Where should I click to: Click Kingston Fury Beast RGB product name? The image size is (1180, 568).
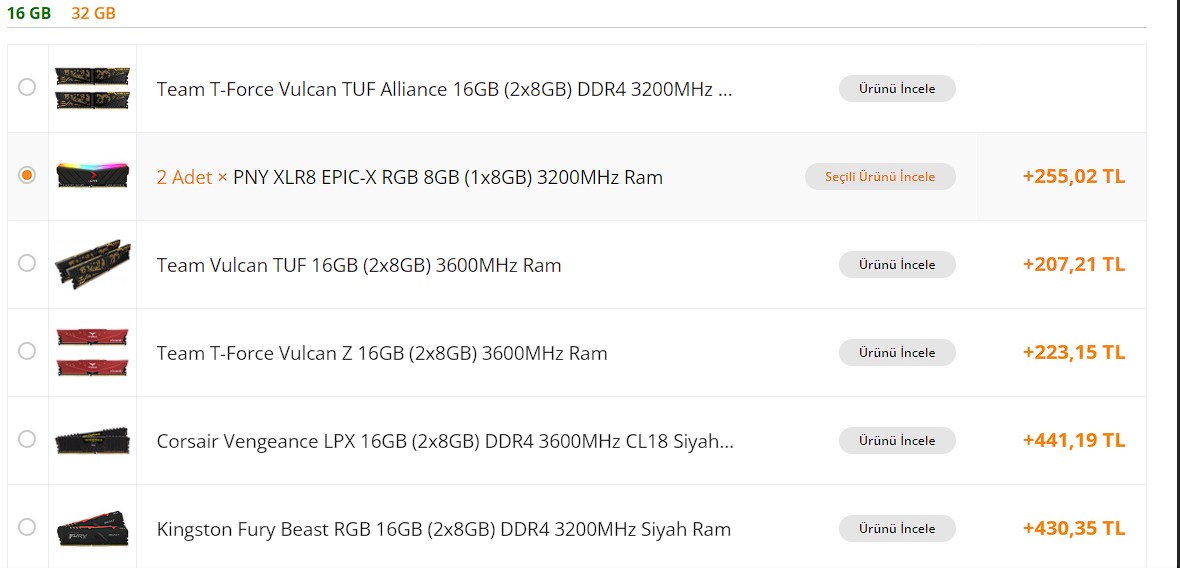pos(443,529)
